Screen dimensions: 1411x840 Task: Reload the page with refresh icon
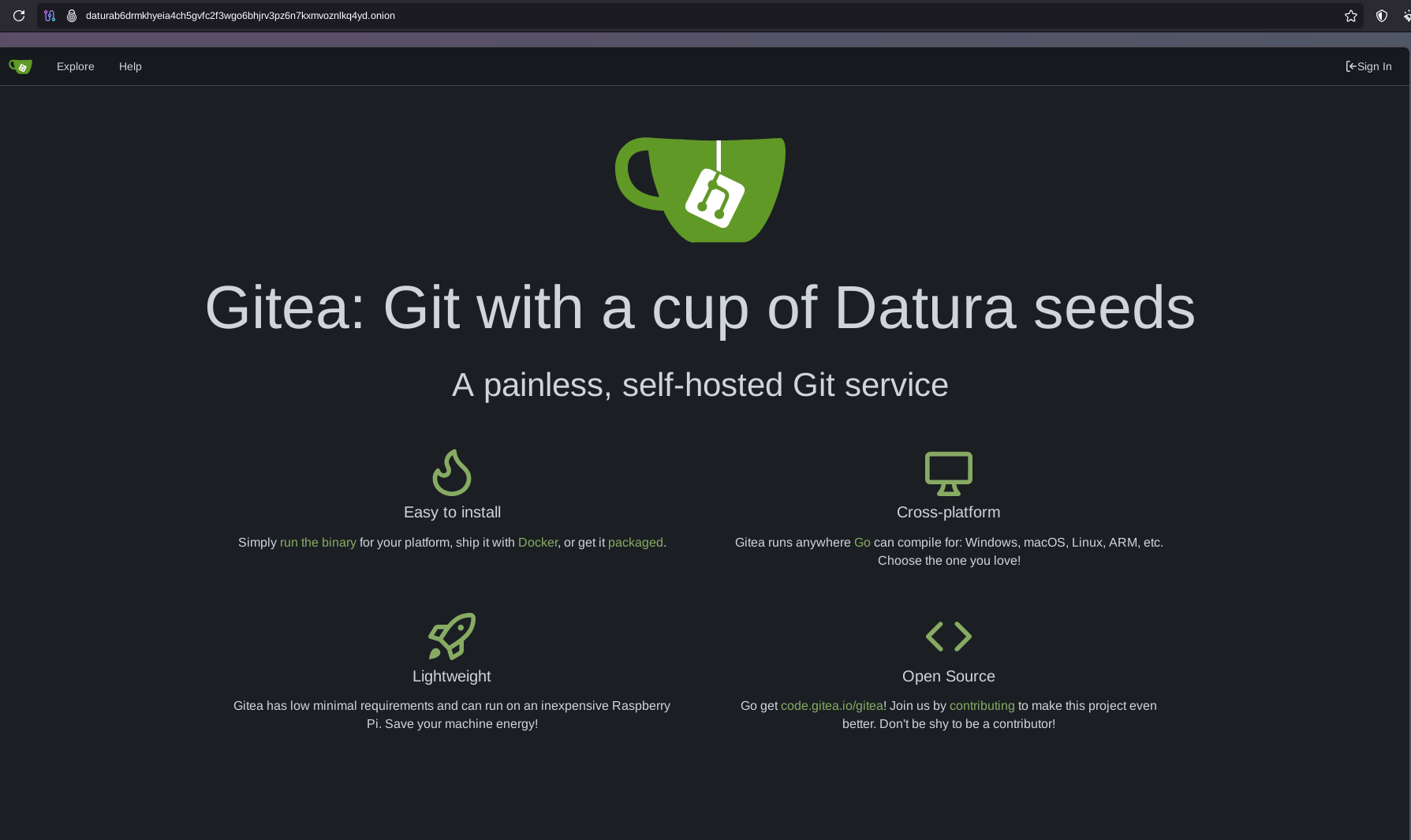pyautogui.click(x=19, y=16)
